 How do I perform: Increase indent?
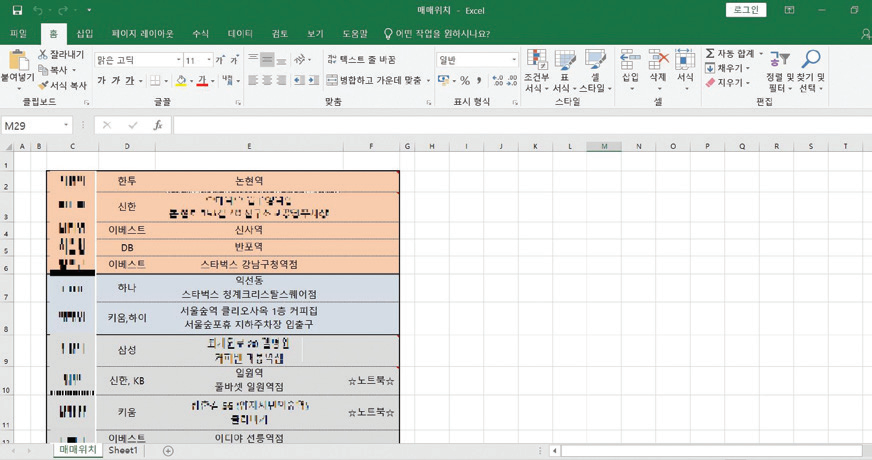[x=314, y=81]
